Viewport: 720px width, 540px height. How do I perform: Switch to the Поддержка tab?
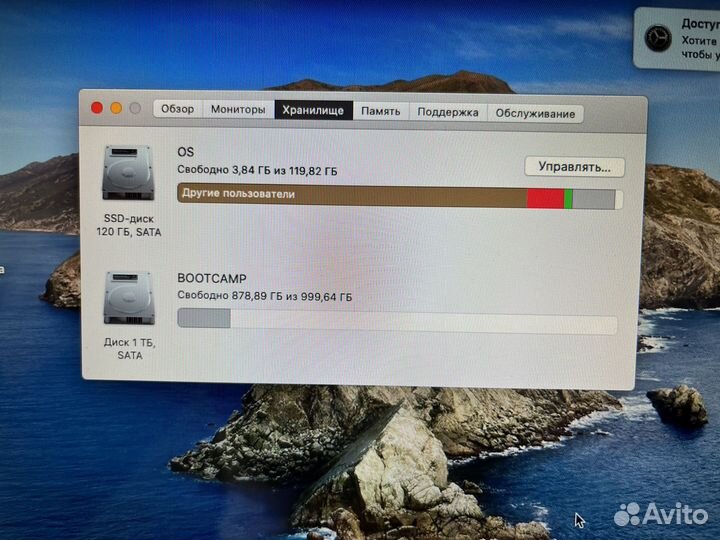click(x=448, y=112)
